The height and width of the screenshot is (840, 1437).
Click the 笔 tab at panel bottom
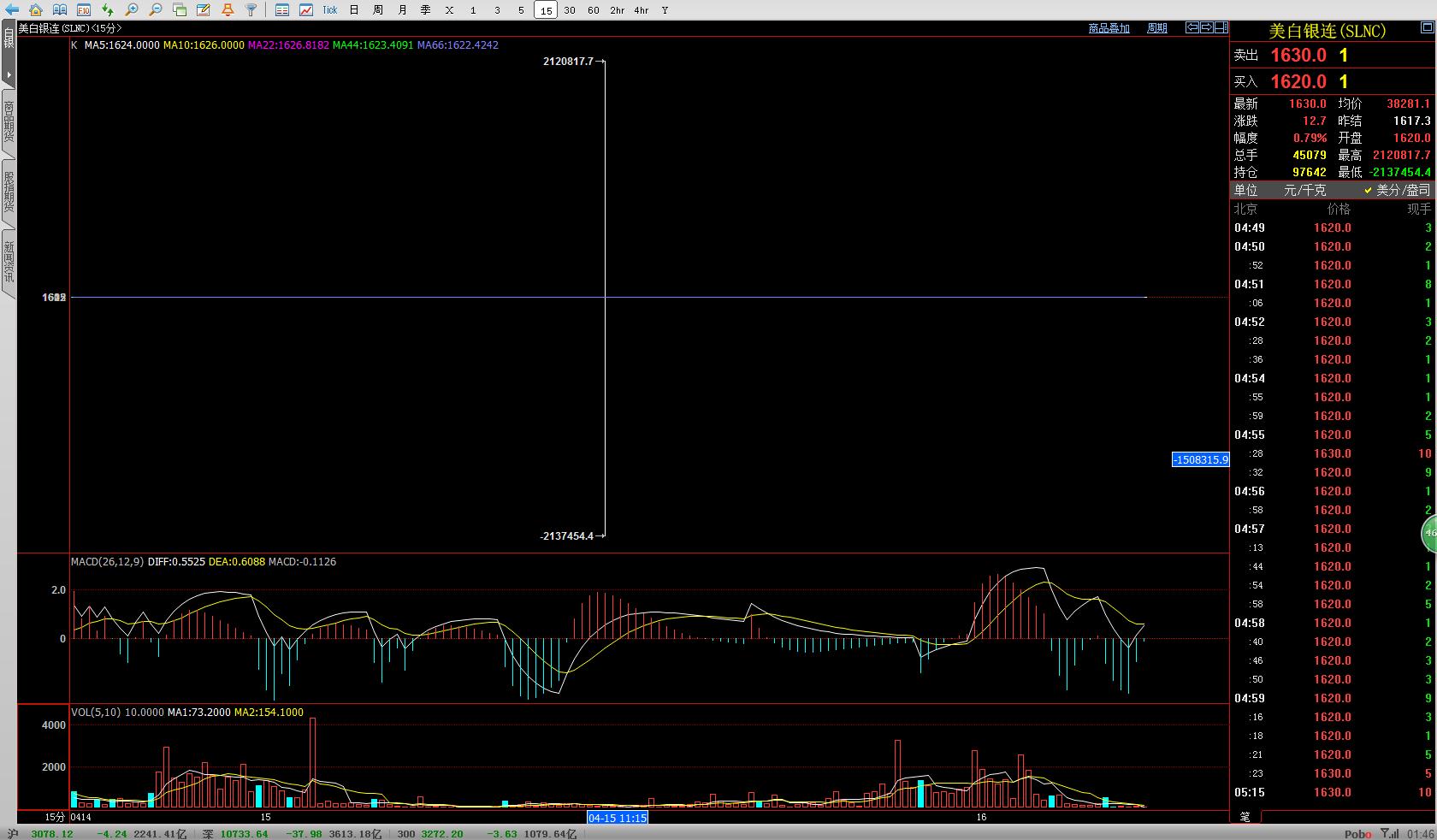pyautogui.click(x=1245, y=817)
